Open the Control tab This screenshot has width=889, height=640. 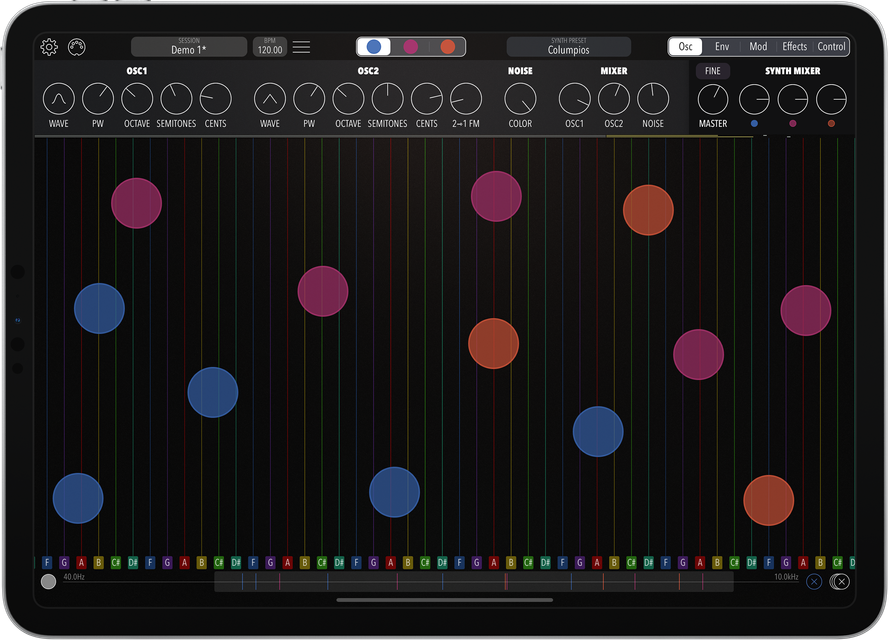click(x=831, y=47)
